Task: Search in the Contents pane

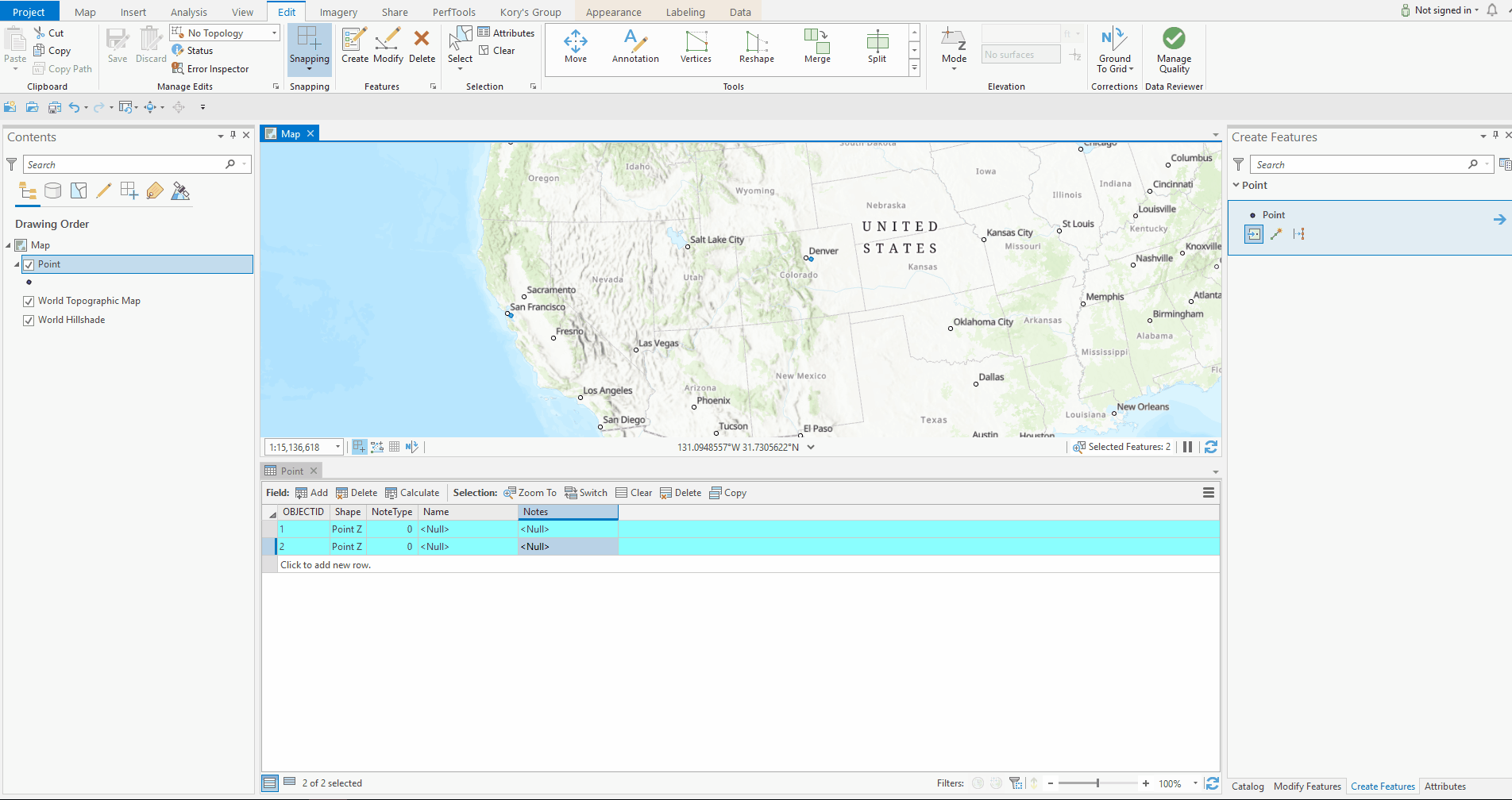Action: click(127, 164)
